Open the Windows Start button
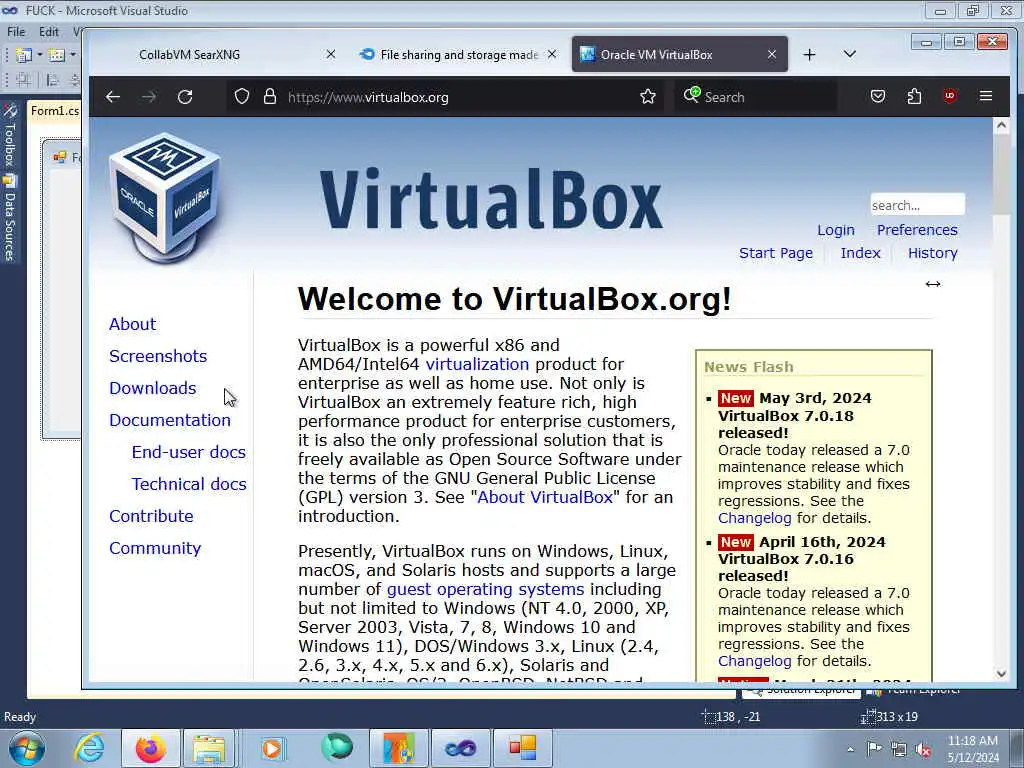The image size is (1024, 768). (x=26, y=748)
